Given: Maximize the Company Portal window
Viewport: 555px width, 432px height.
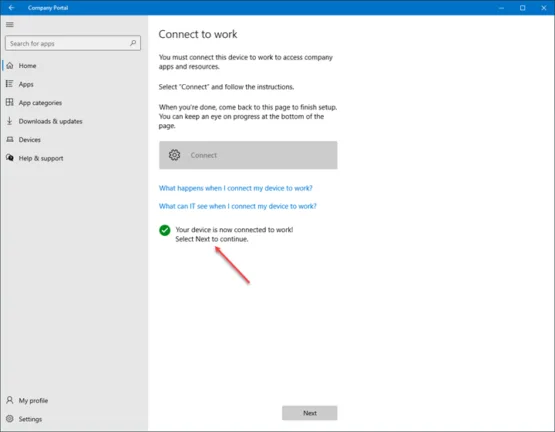Looking at the screenshot, I should tap(522, 7).
